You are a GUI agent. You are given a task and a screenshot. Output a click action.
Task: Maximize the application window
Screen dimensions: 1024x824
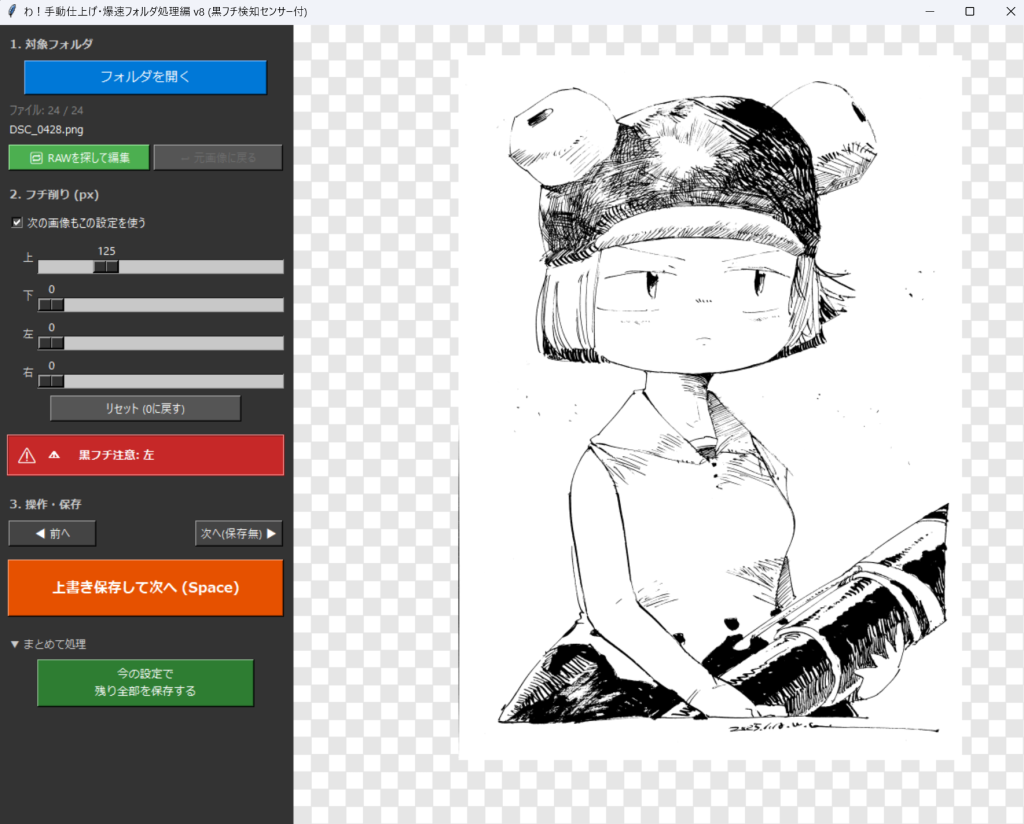[969, 11]
